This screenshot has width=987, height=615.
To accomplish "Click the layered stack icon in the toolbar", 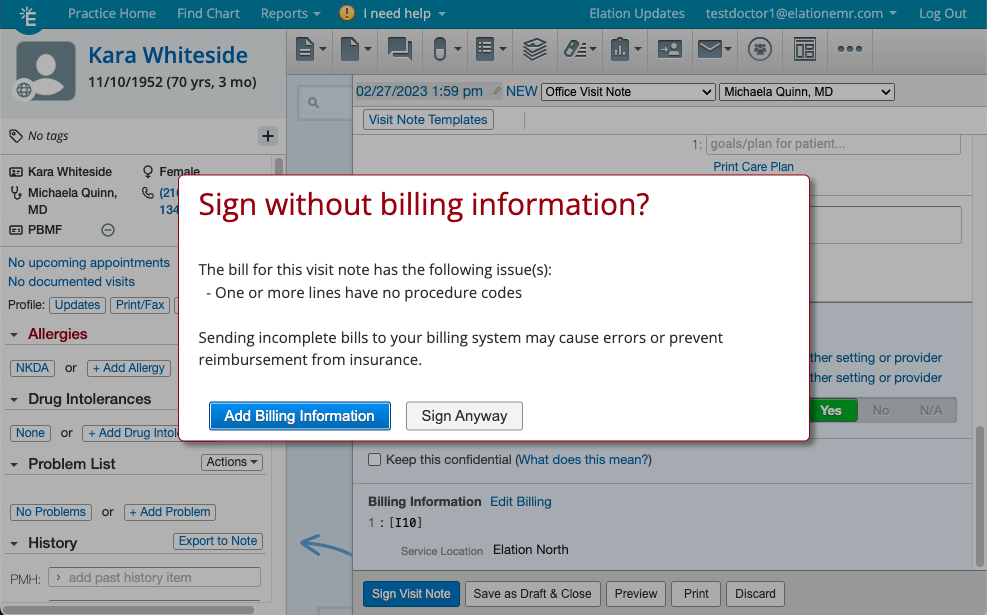I will click(x=535, y=50).
